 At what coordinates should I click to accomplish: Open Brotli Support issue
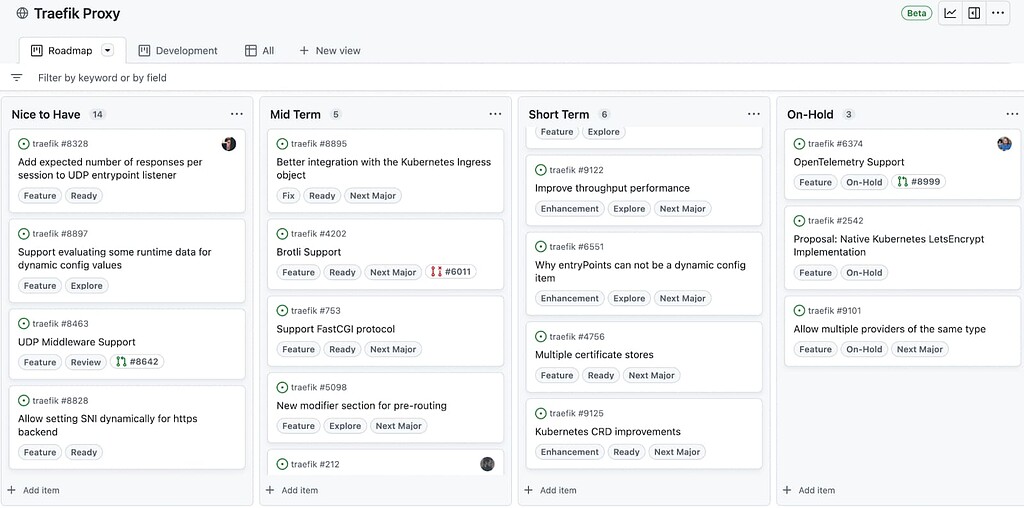(309, 252)
